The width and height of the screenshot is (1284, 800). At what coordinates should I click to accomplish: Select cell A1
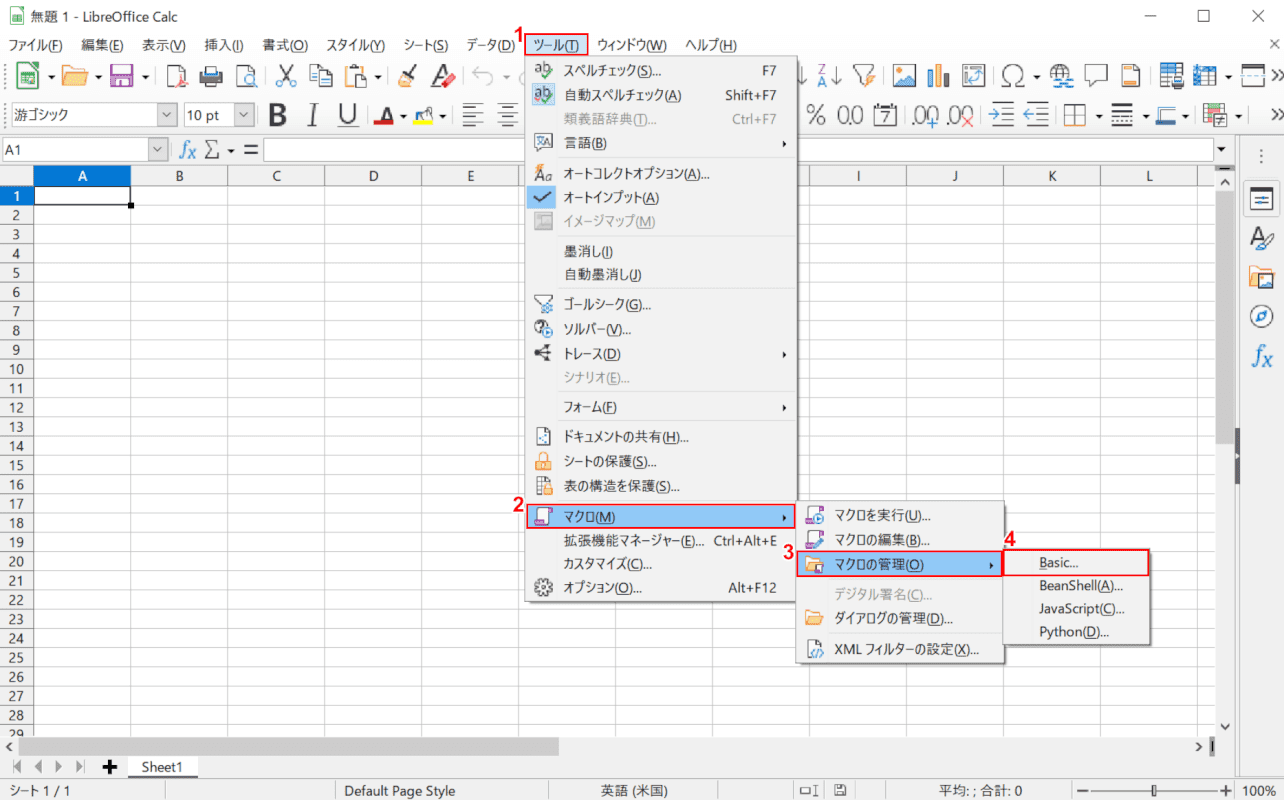[82, 196]
